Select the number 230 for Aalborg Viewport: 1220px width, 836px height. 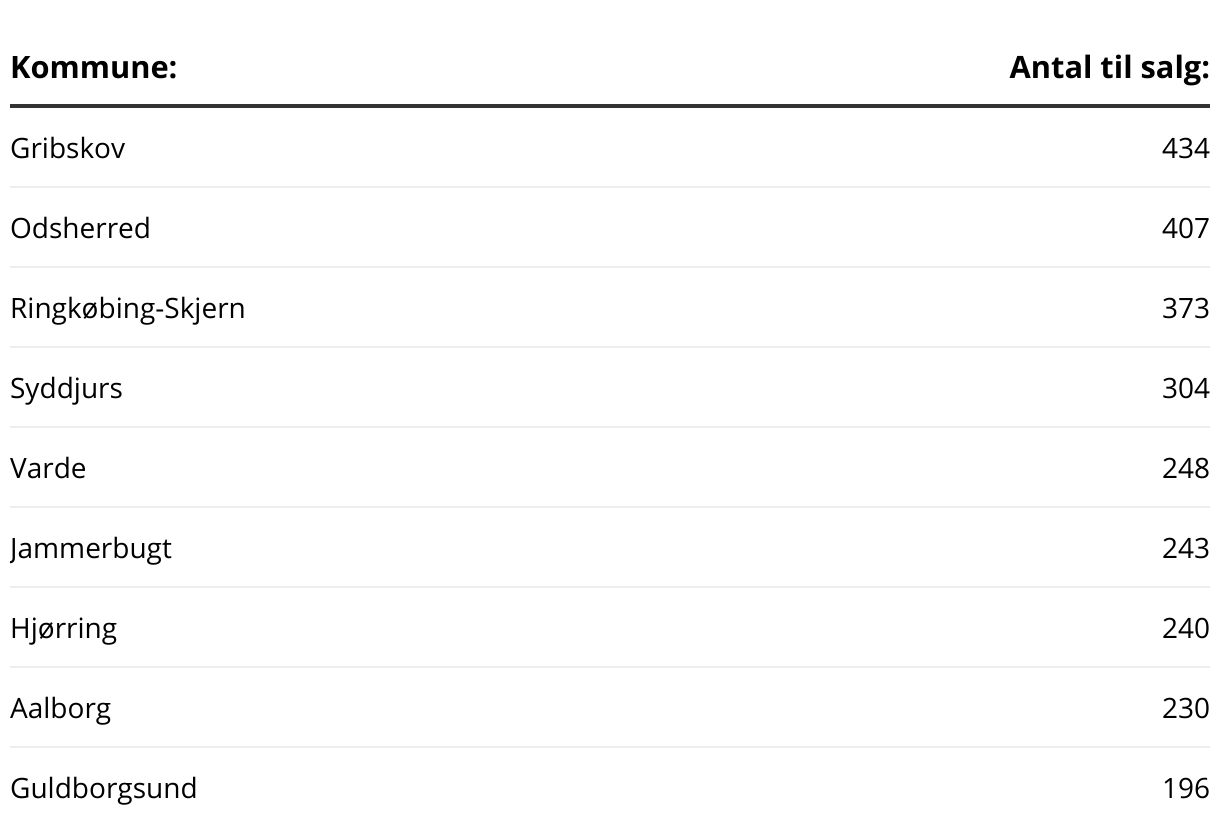1186,708
